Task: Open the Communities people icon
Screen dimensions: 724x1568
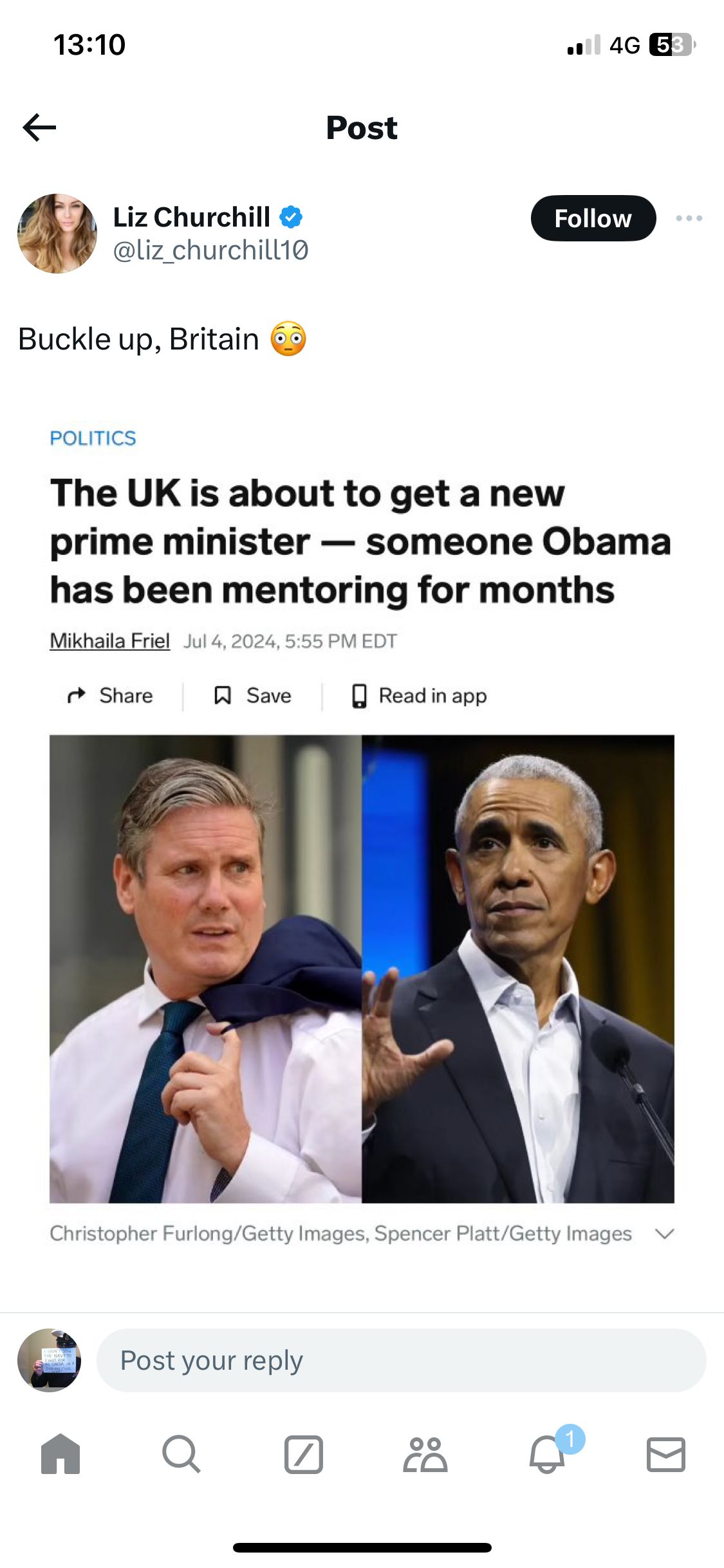Action: click(425, 1454)
